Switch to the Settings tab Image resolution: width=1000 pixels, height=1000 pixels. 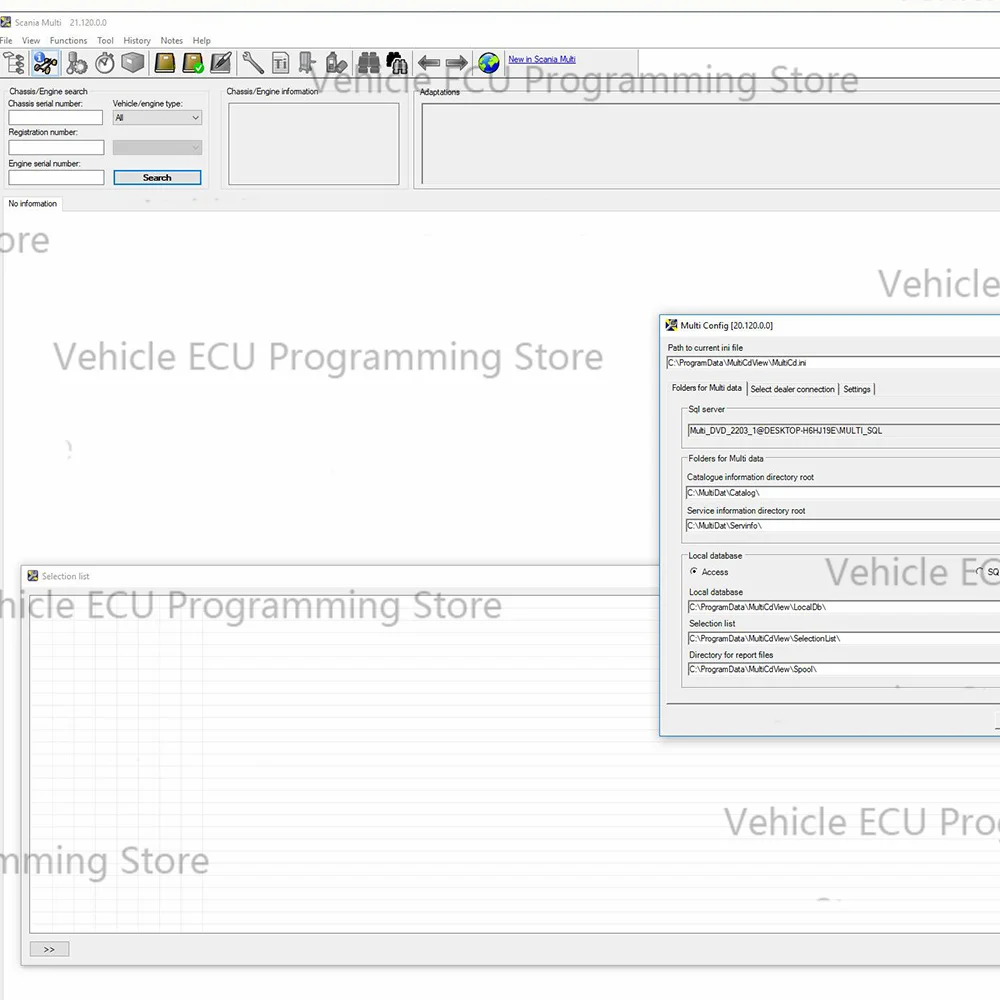857,389
